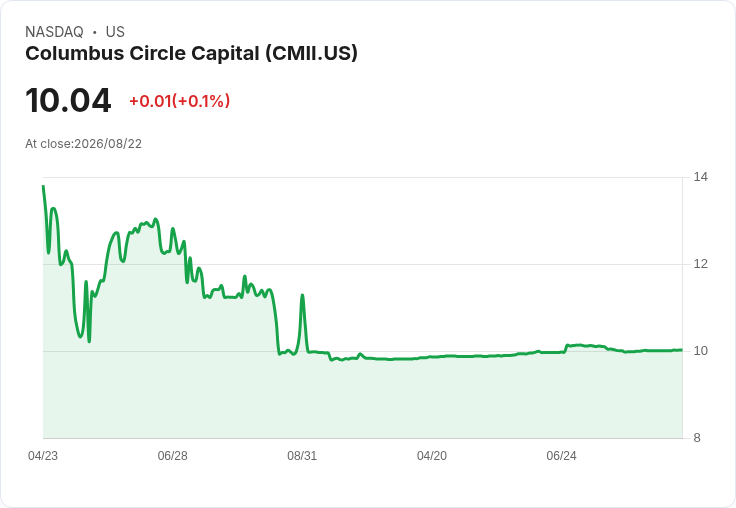Screen dimensions: 736x508
Task: Click the dot separator between NASDAQ and US
Action: 95,32
